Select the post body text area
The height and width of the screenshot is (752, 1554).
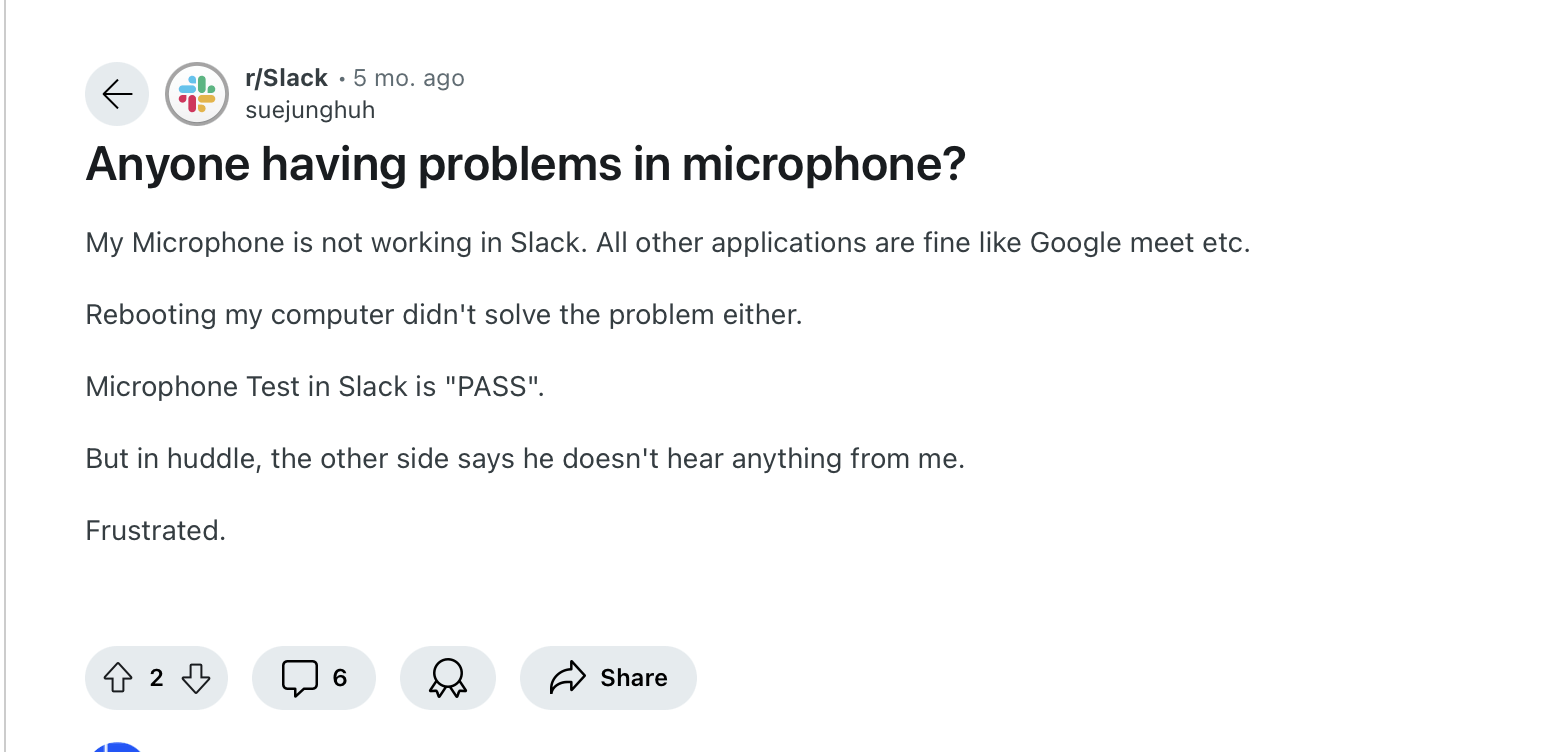600,386
